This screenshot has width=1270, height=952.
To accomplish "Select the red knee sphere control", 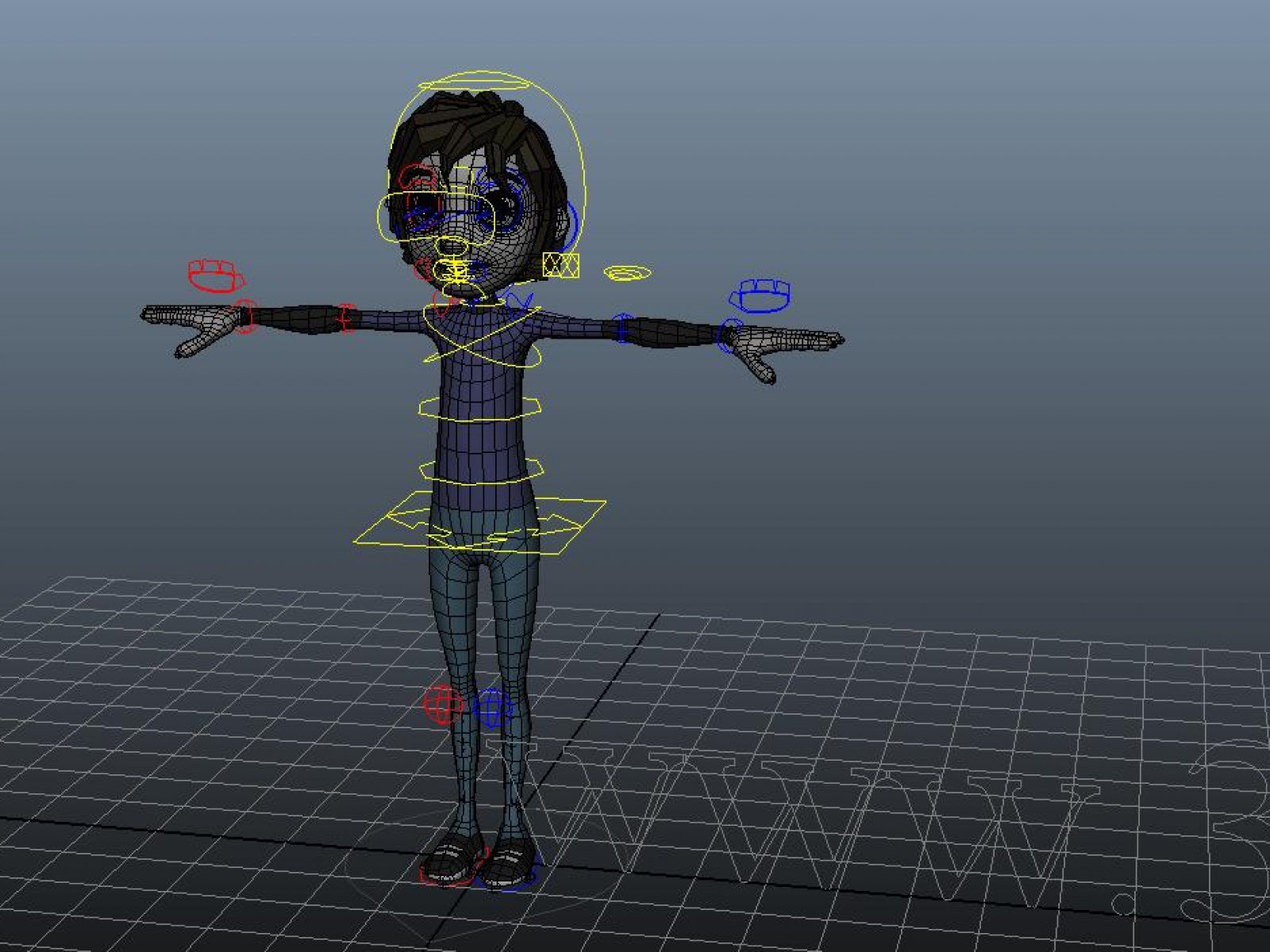I will (443, 704).
